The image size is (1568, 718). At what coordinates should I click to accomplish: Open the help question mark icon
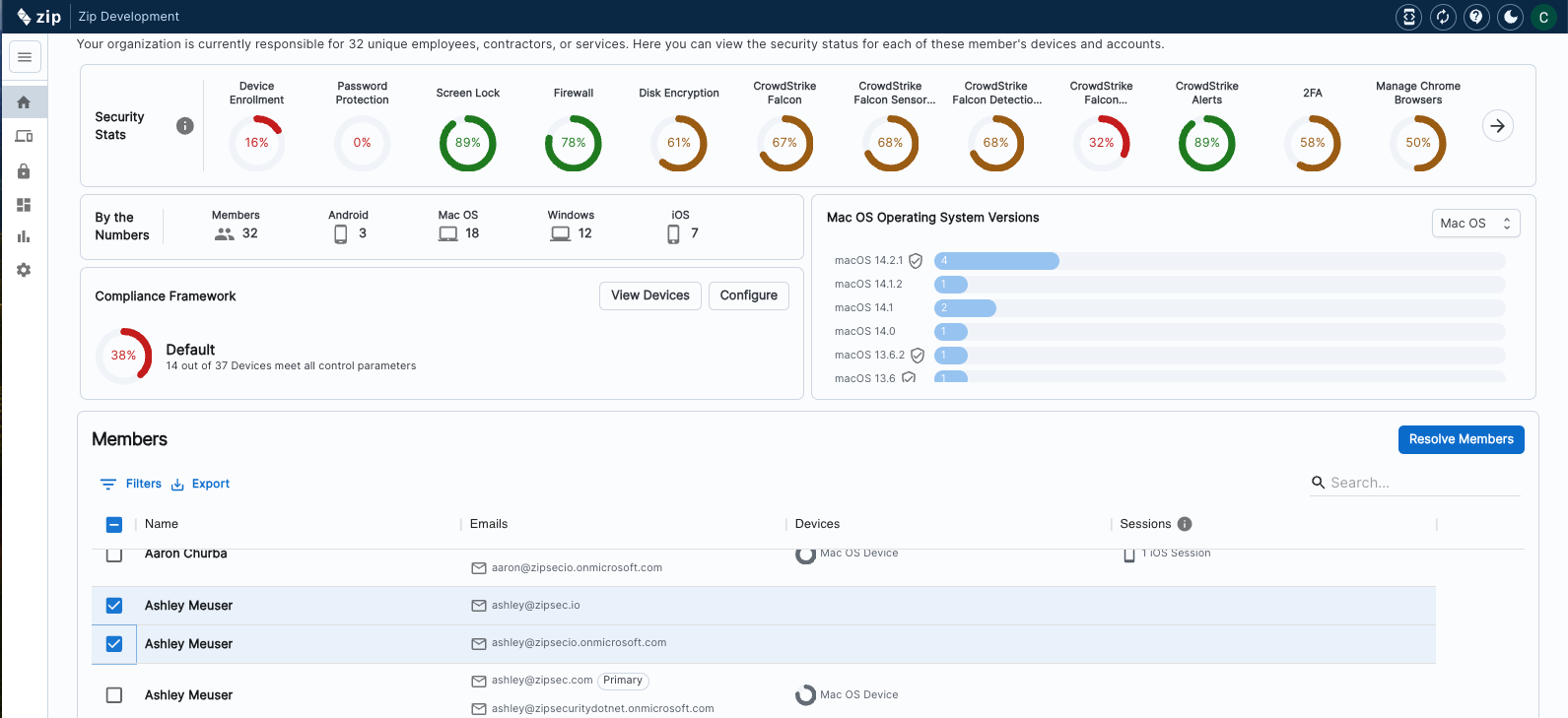click(x=1476, y=17)
